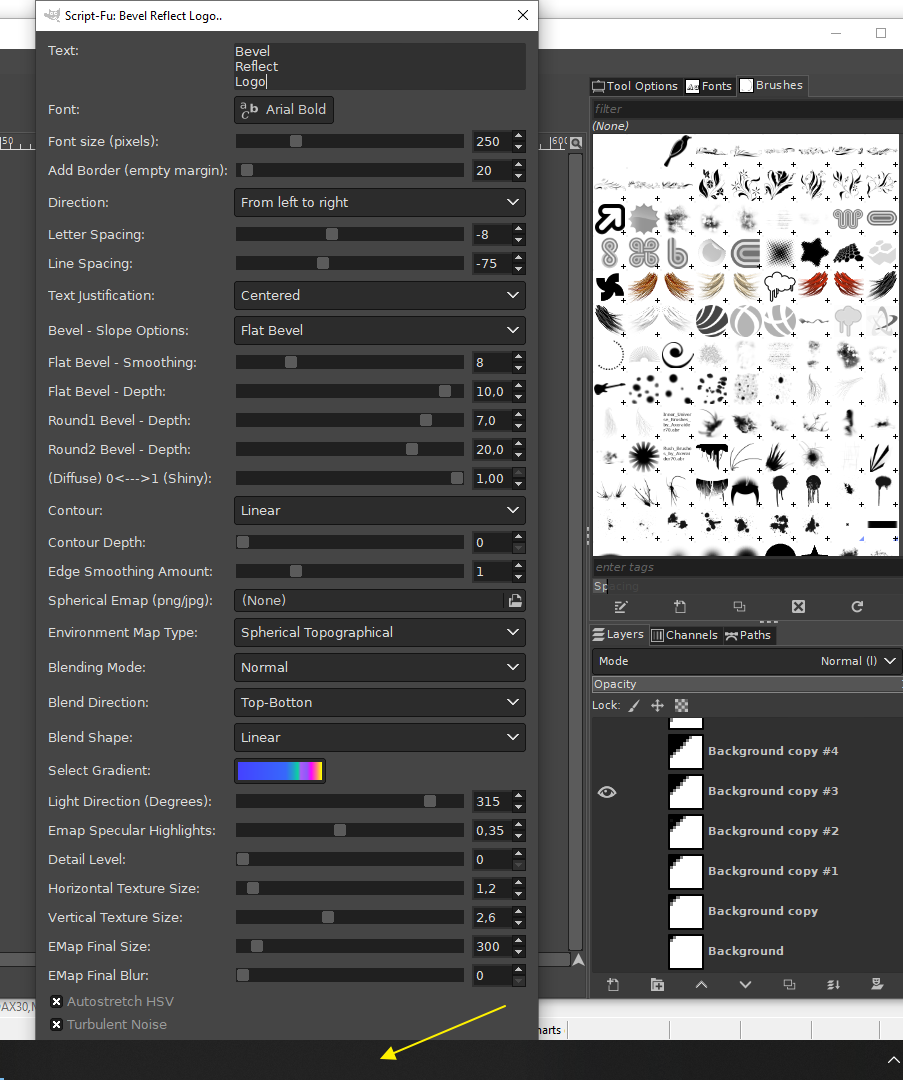903x1080 pixels.
Task: Open the Contour dropdown
Action: coord(380,510)
